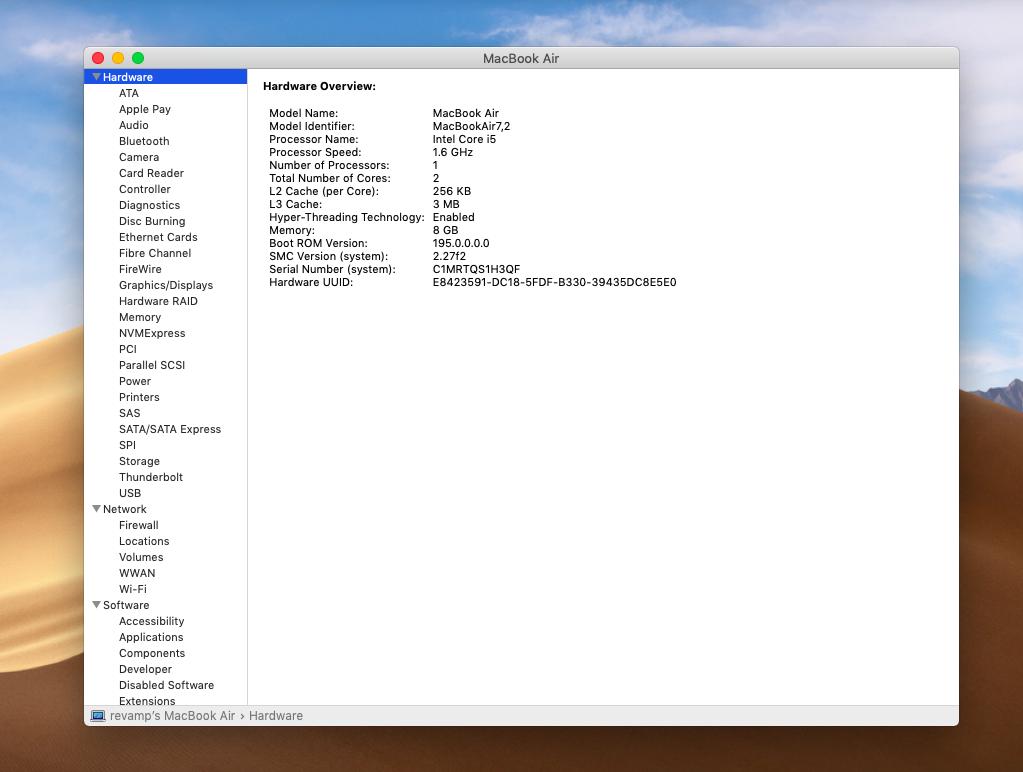Image resolution: width=1023 pixels, height=772 pixels.
Task: Select Firewall under Network
Action: [138, 525]
